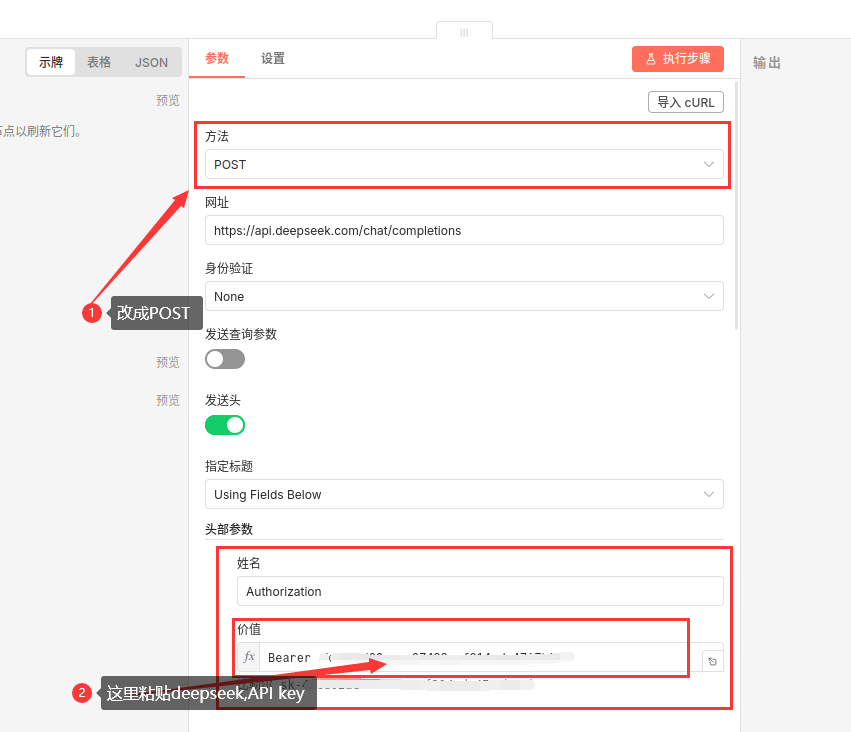Click the chevron arrow in the POST method field
The image size is (851, 732).
[709, 164]
